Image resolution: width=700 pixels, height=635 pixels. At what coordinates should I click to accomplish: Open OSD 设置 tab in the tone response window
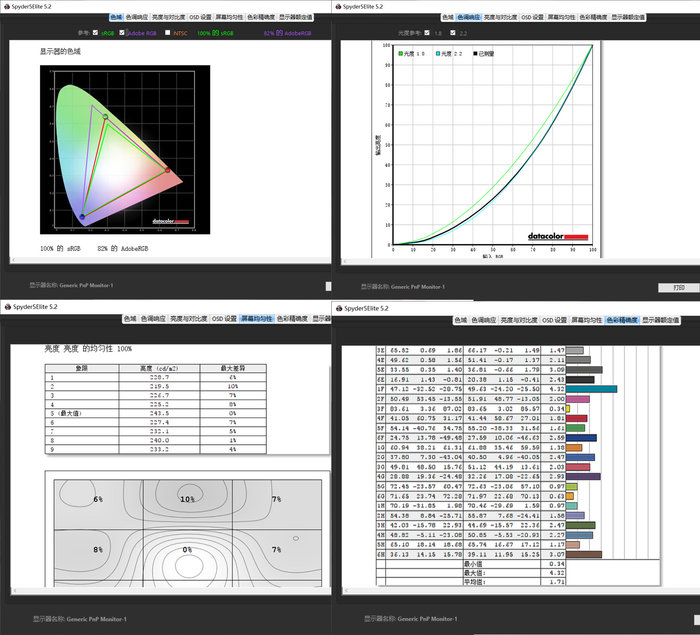(532, 17)
